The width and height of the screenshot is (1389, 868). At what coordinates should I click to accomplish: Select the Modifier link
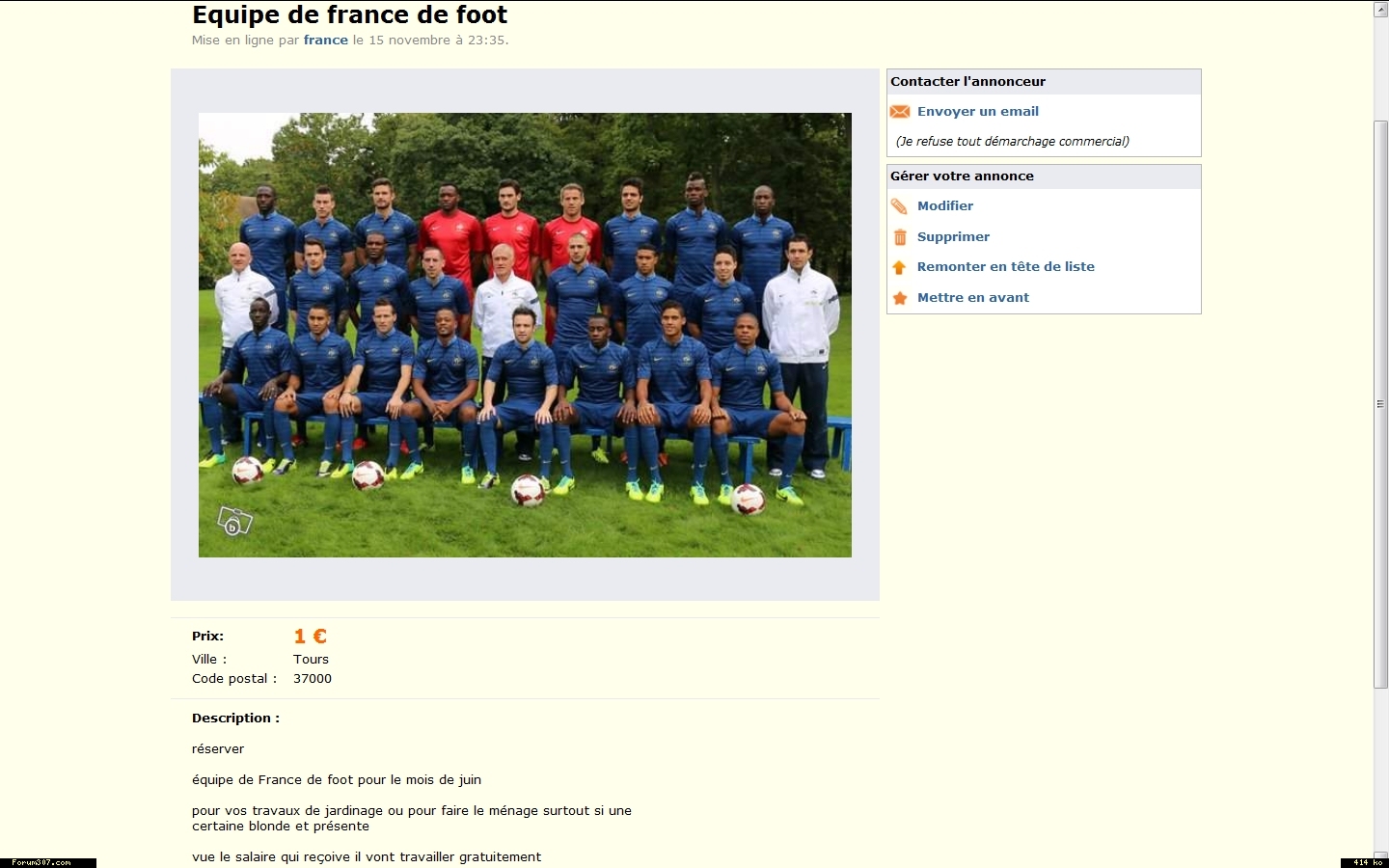click(x=945, y=206)
